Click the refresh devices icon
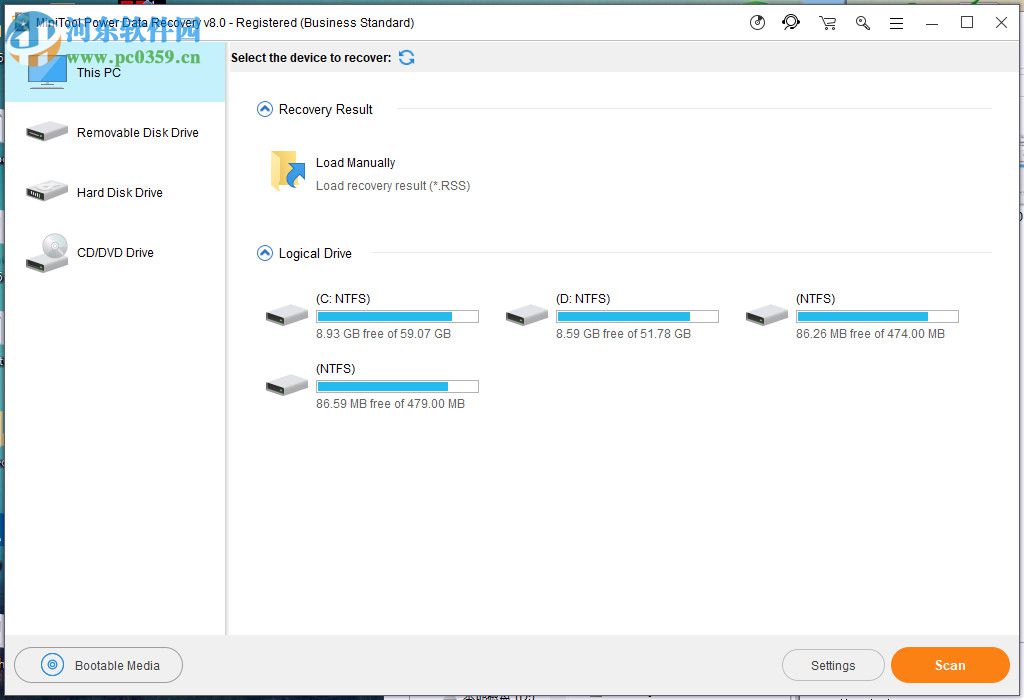The height and width of the screenshot is (700, 1024). (406, 58)
